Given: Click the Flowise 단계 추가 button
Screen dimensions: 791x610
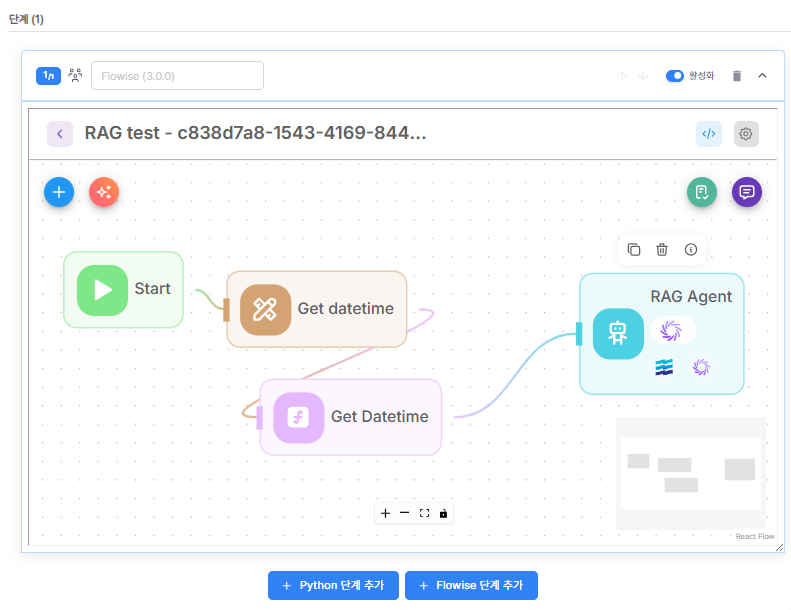Looking at the screenshot, I should pyautogui.click(x=471, y=586).
